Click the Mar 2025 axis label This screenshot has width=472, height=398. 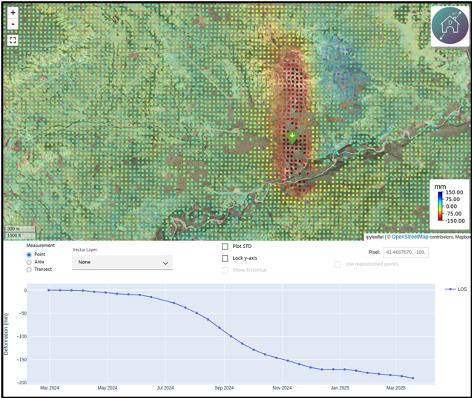[x=396, y=388]
